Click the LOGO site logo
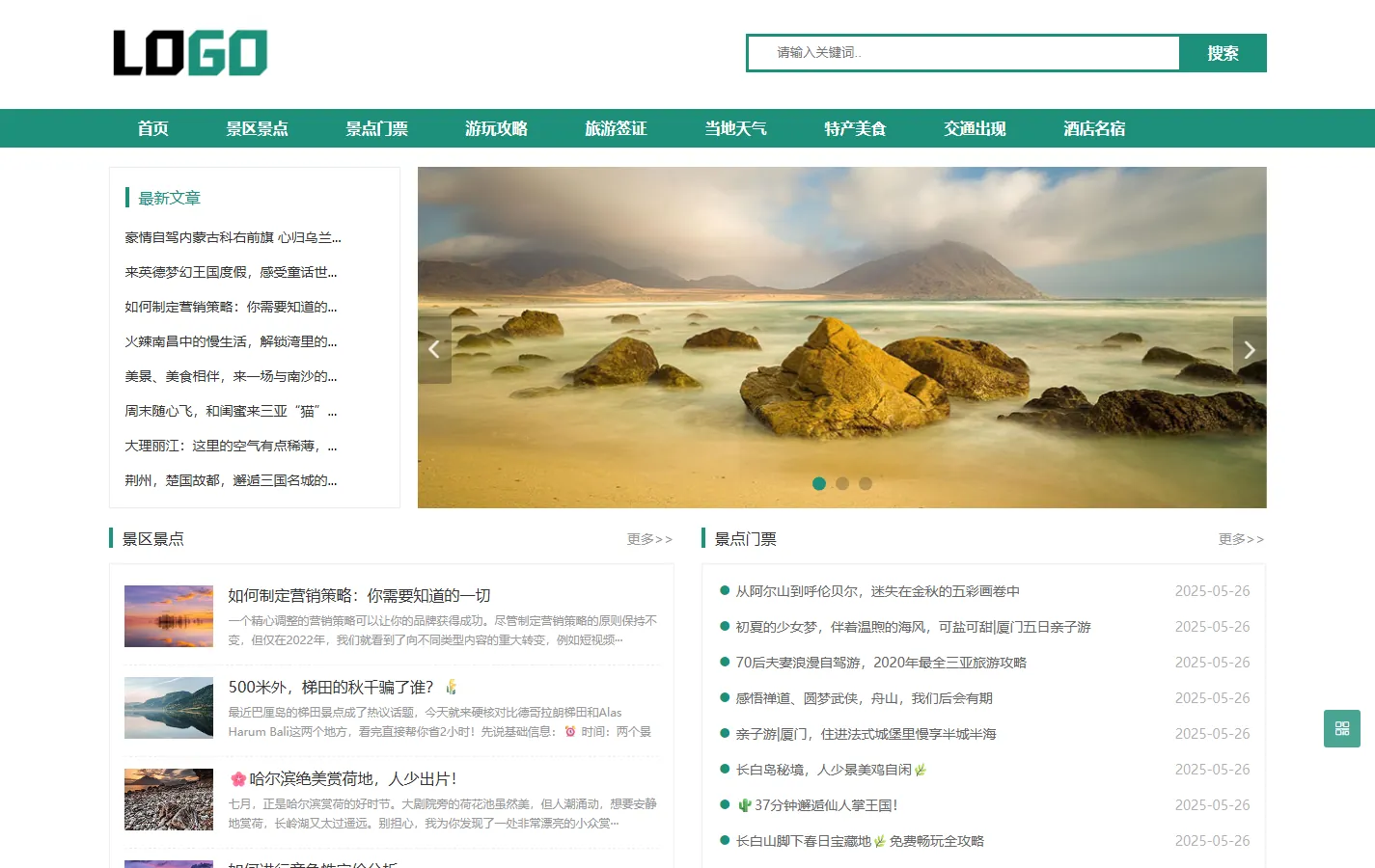Viewport: 1375px width, 868px height. click(x=190, y=53)
